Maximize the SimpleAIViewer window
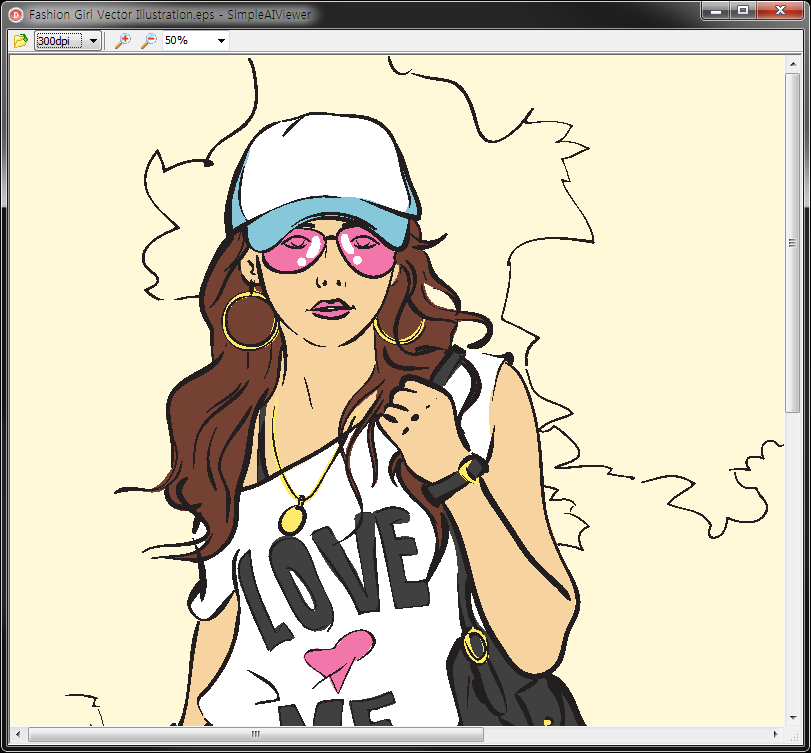The image size is (811, 753). 743,11
